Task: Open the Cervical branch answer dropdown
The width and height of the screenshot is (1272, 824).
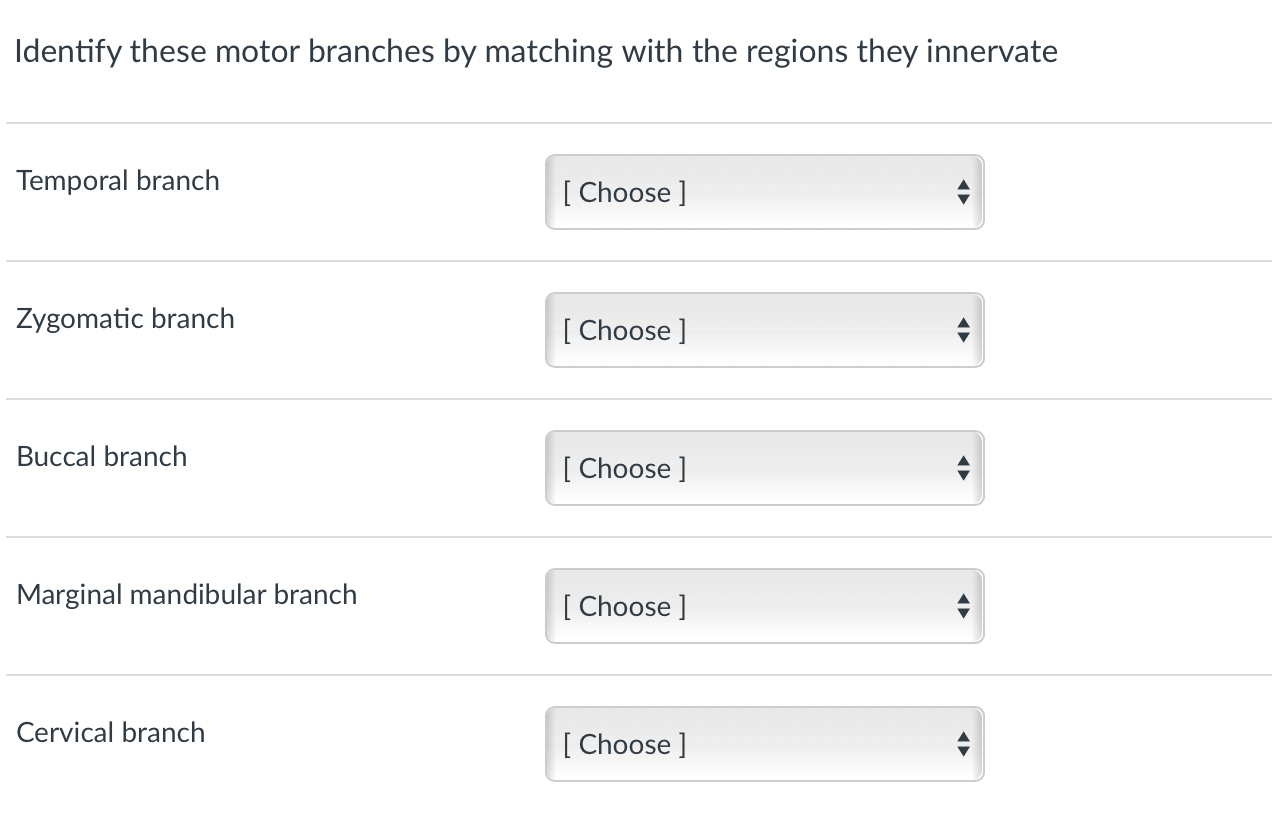Action: (765, 744)
